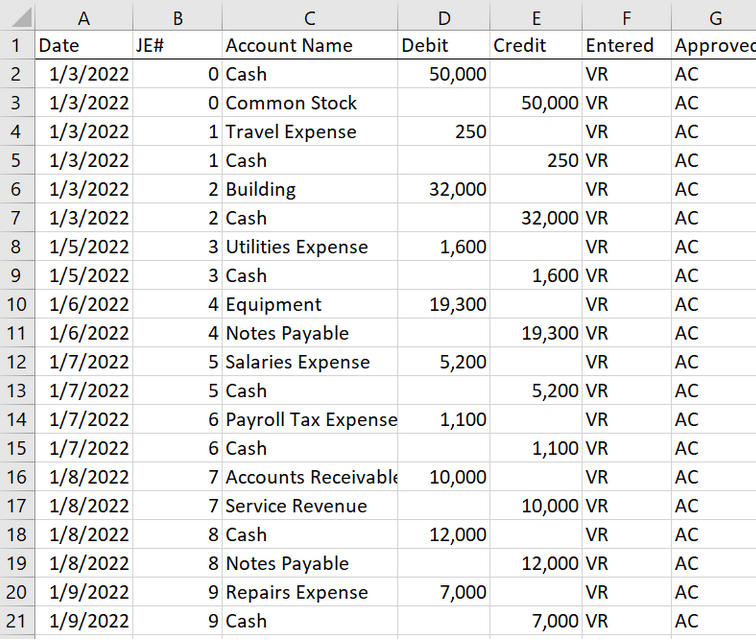Select column E header
Screen dimensions: 756x640
click(536, 17)
